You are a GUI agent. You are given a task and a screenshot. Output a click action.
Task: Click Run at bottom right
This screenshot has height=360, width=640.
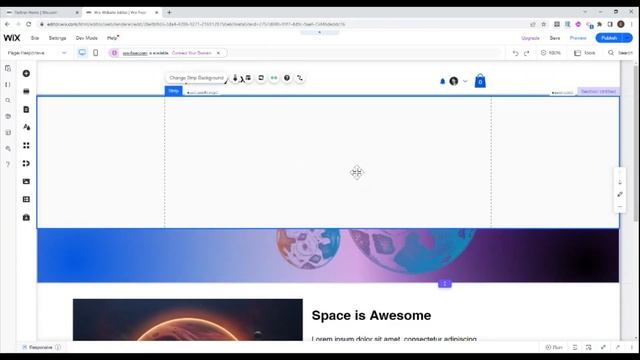(554, 347)
